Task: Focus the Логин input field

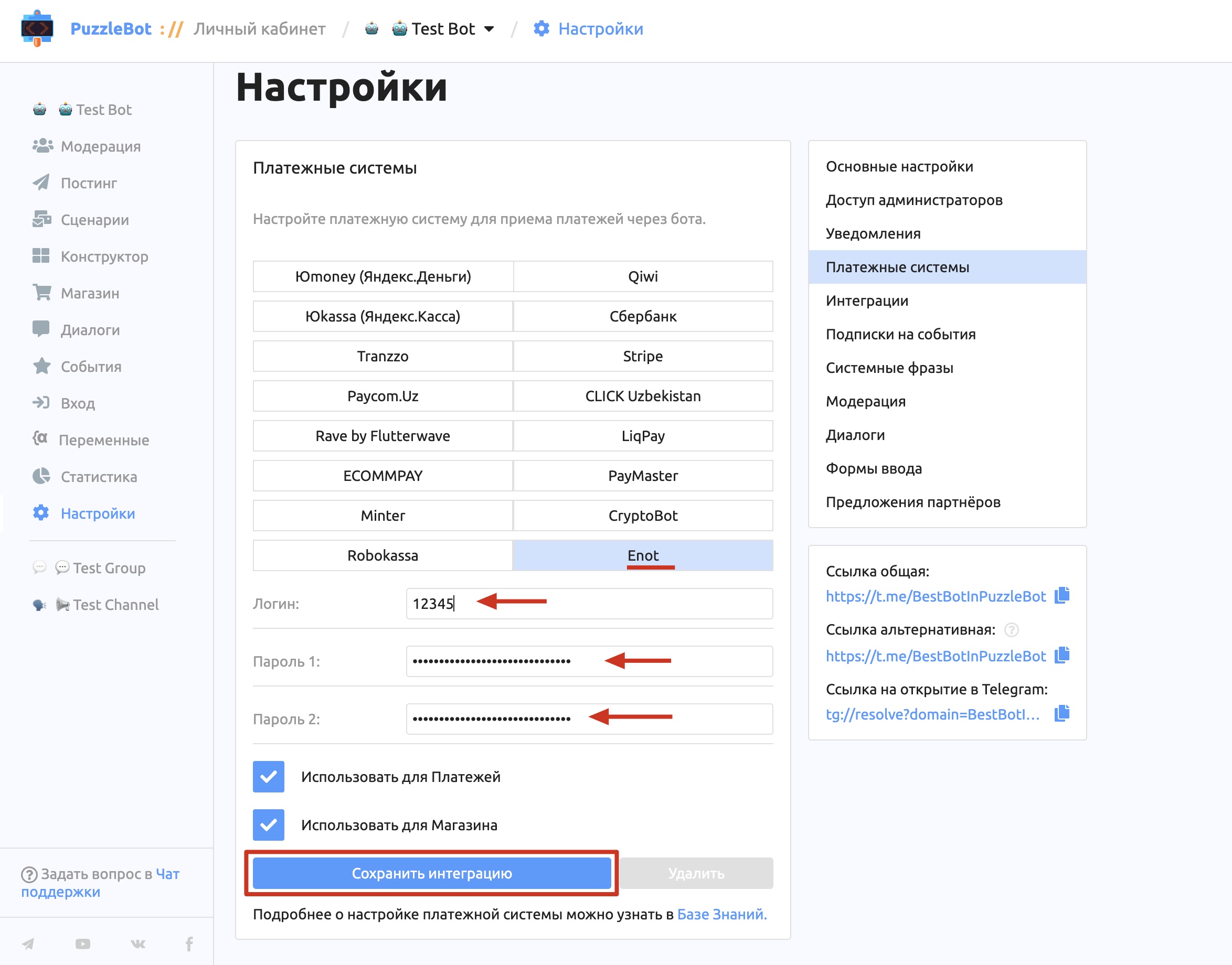Action: [589, 604]
